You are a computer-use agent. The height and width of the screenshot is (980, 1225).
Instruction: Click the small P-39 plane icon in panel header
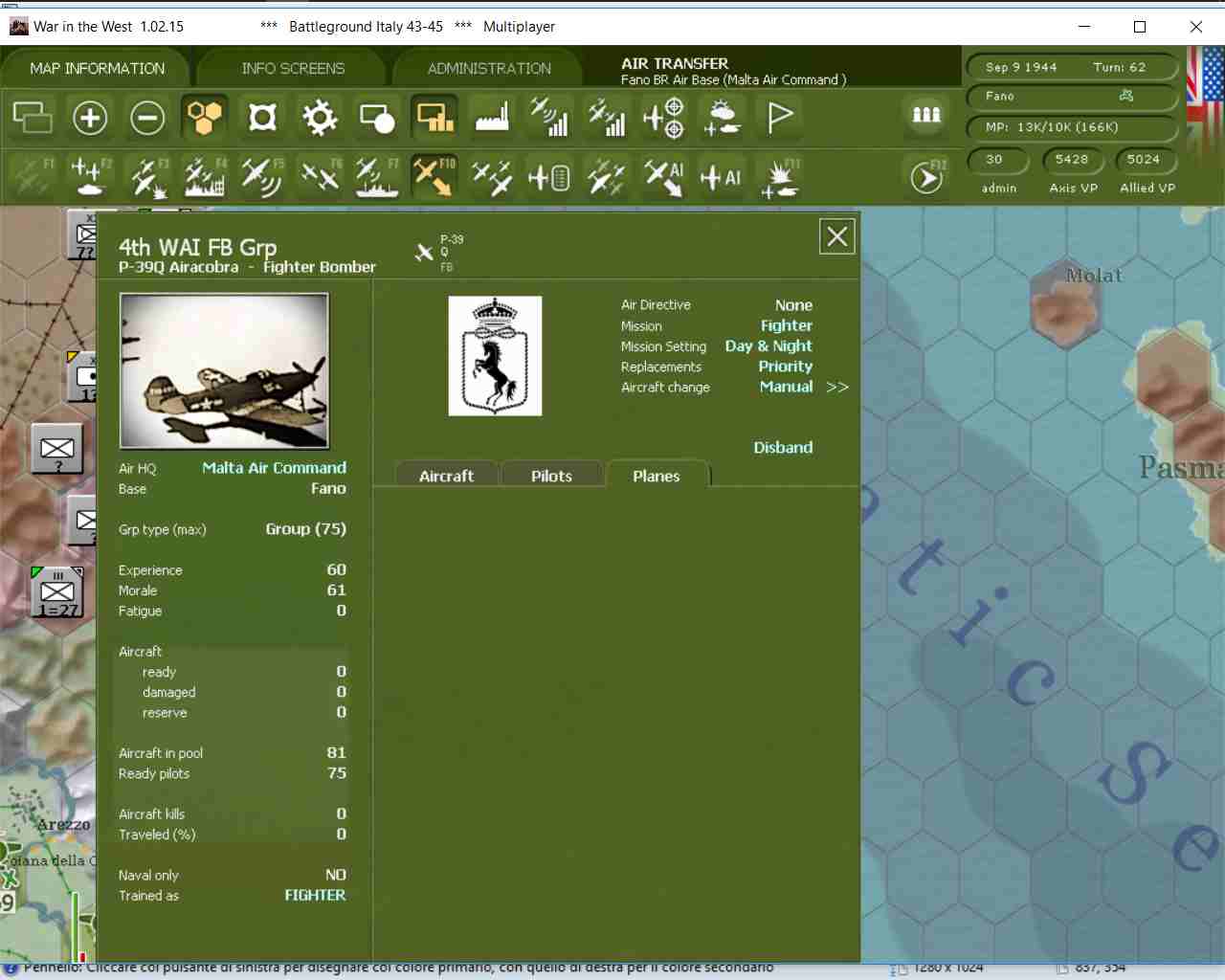click(x=424, y=253)
